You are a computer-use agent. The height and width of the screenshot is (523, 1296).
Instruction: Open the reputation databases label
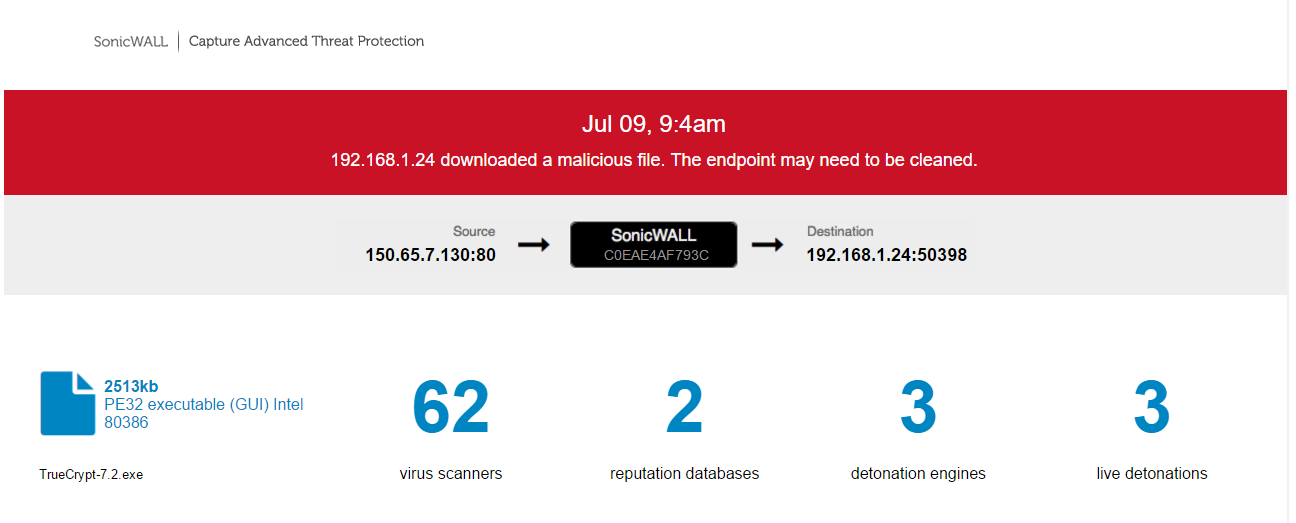pos(684,473)
